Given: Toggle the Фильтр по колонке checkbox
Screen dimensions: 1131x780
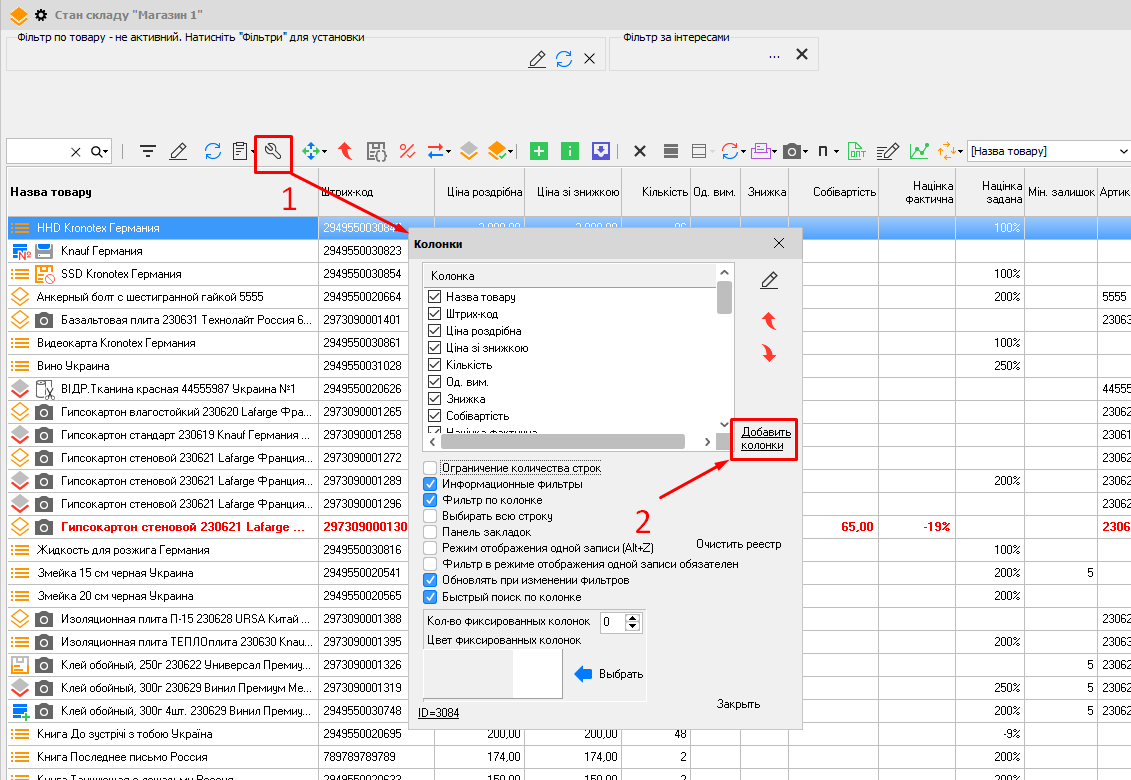Looking at the screenshot, I should coord(430,500).
